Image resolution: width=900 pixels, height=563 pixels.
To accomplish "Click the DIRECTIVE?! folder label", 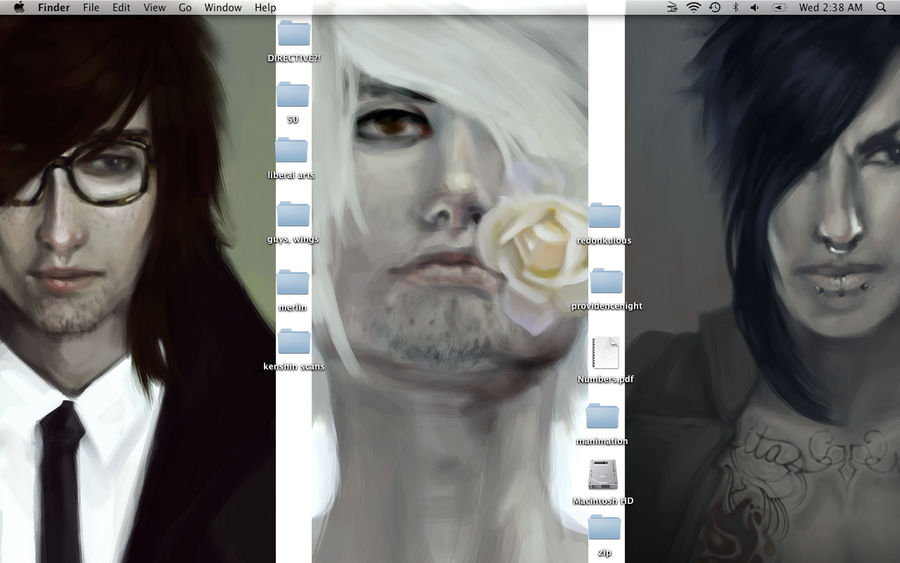I will pyautogui.click(x=294, y=58).
